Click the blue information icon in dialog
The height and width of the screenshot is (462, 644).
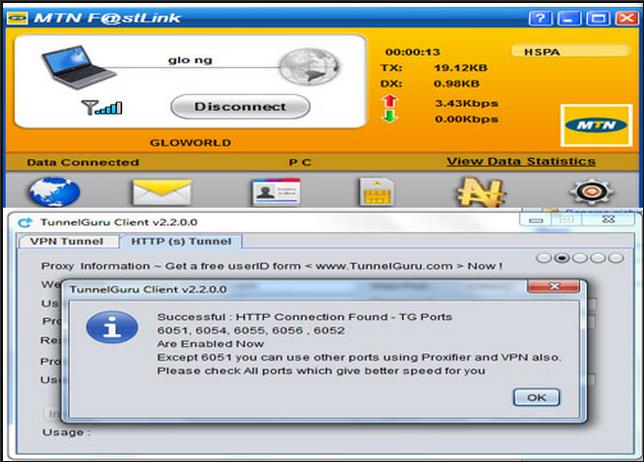pyautogui.click(x=112, y=327)
